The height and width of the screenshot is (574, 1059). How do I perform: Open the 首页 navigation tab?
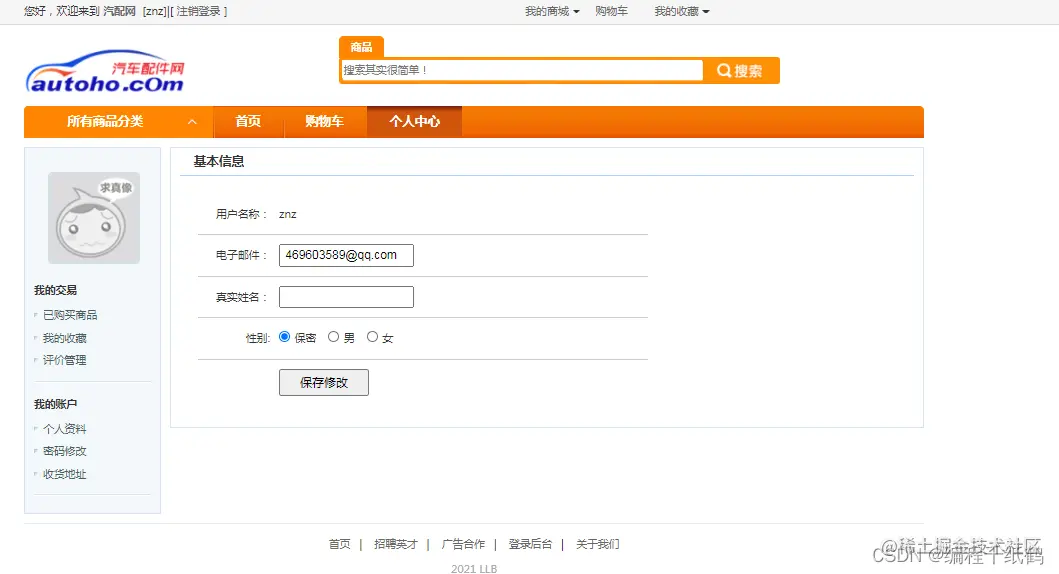click(x=248, y=122)
